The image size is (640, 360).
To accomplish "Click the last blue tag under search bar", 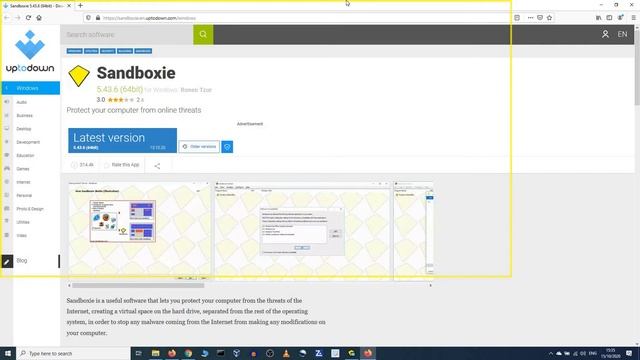I will point(143,51).
